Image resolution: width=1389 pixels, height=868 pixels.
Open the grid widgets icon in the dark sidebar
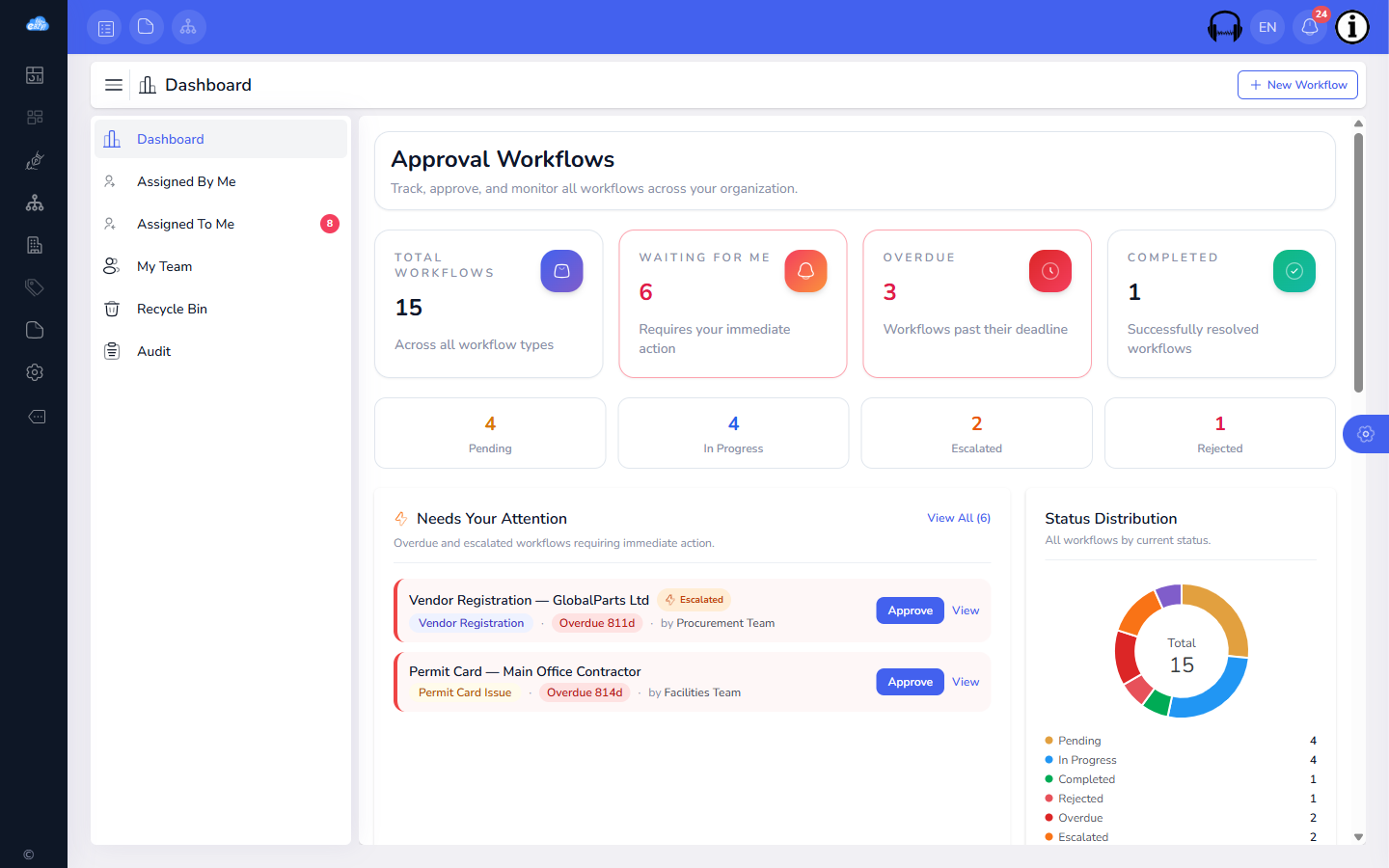tap(35, 118)
